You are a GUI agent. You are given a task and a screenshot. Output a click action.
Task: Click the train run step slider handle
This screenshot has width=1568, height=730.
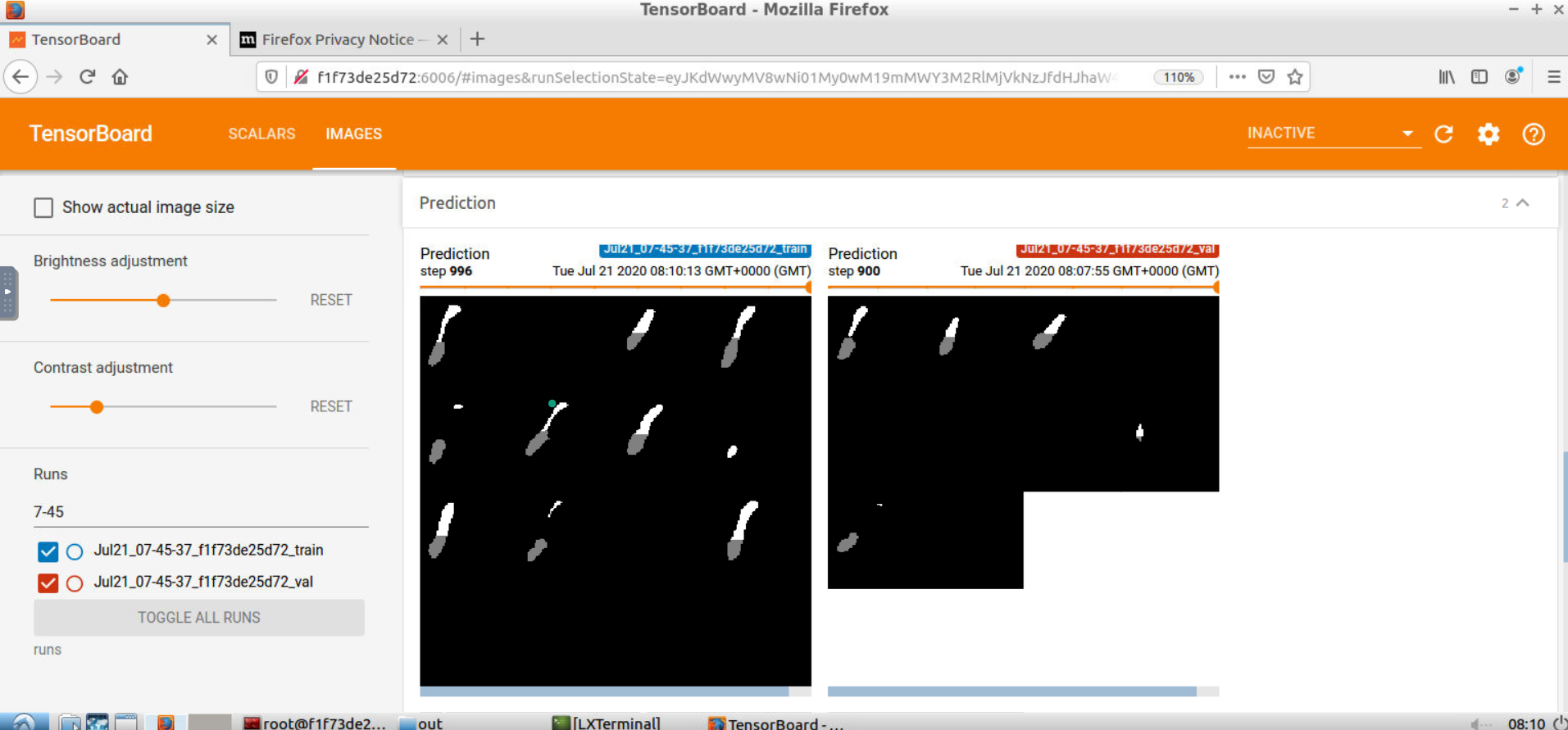tap(809, 288)
